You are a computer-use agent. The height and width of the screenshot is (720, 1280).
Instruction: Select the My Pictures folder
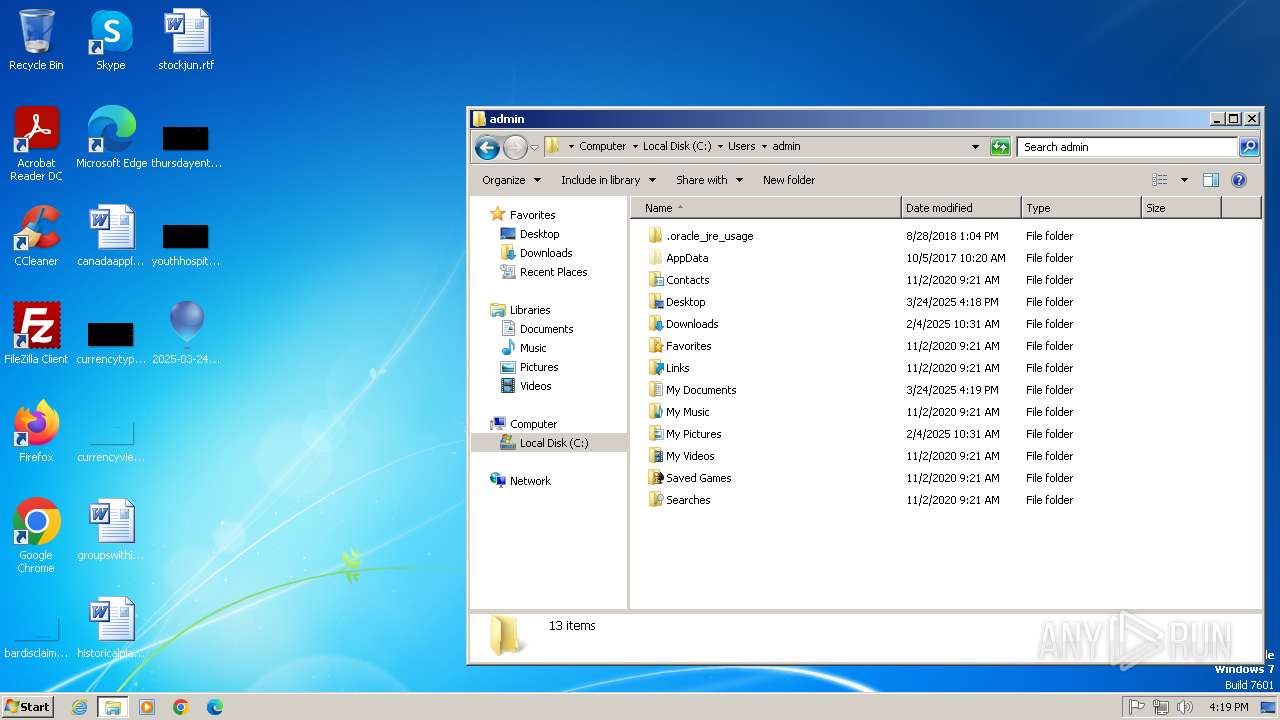693,434
